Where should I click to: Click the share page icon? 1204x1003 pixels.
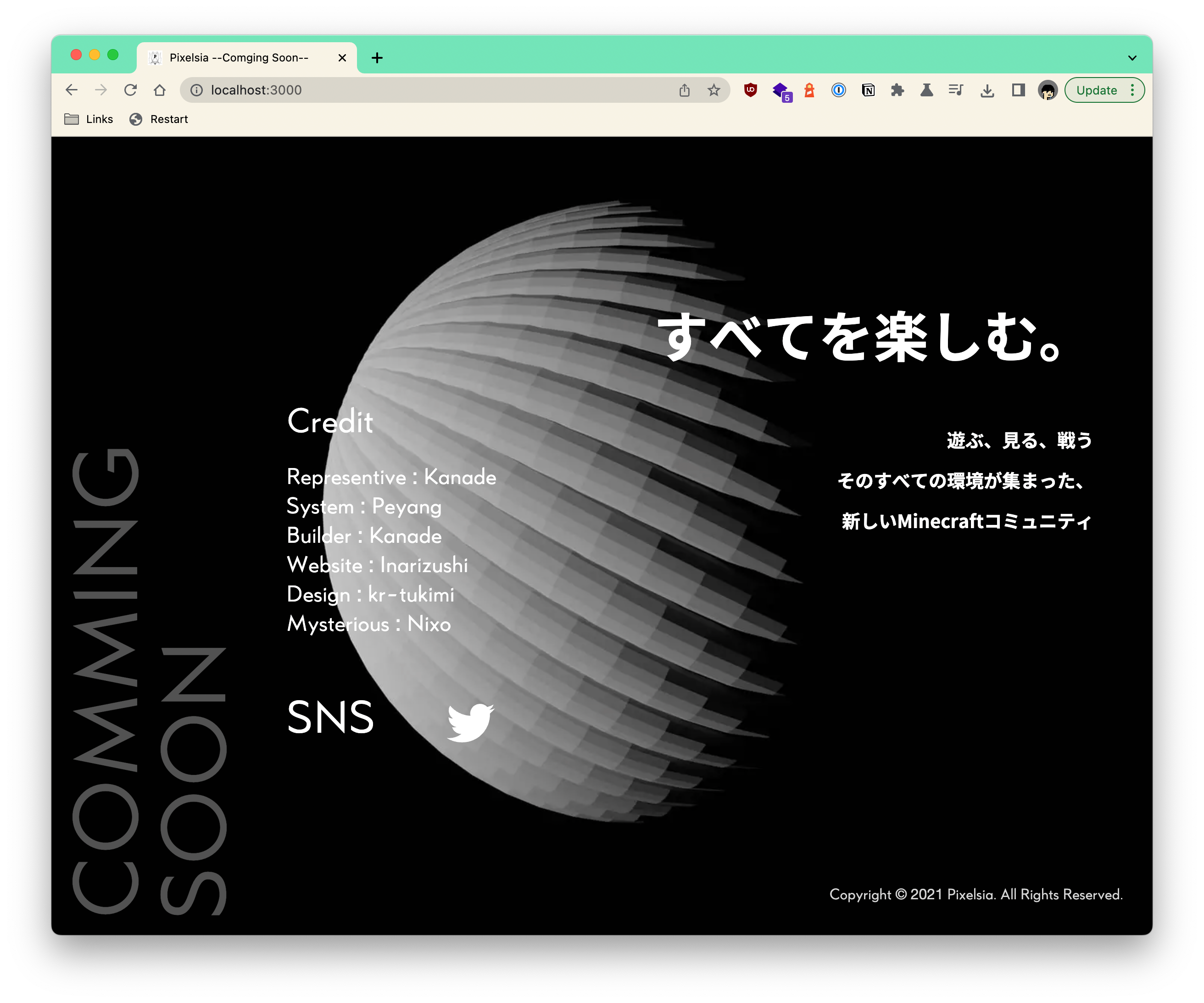click(x=685, y=90)
